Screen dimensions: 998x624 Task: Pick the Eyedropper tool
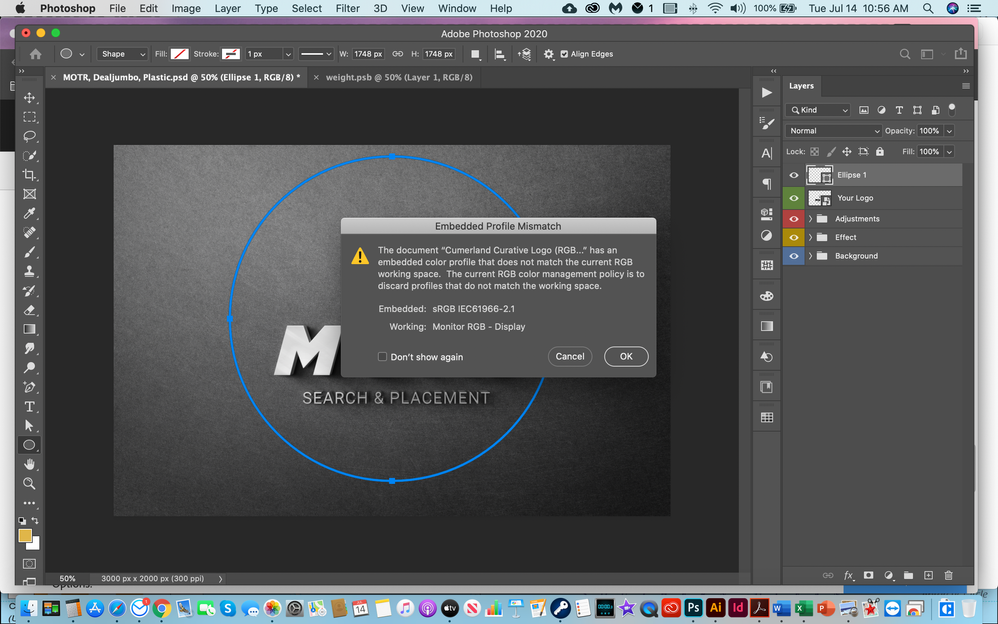pyautogui.click(x=30, y=213)
